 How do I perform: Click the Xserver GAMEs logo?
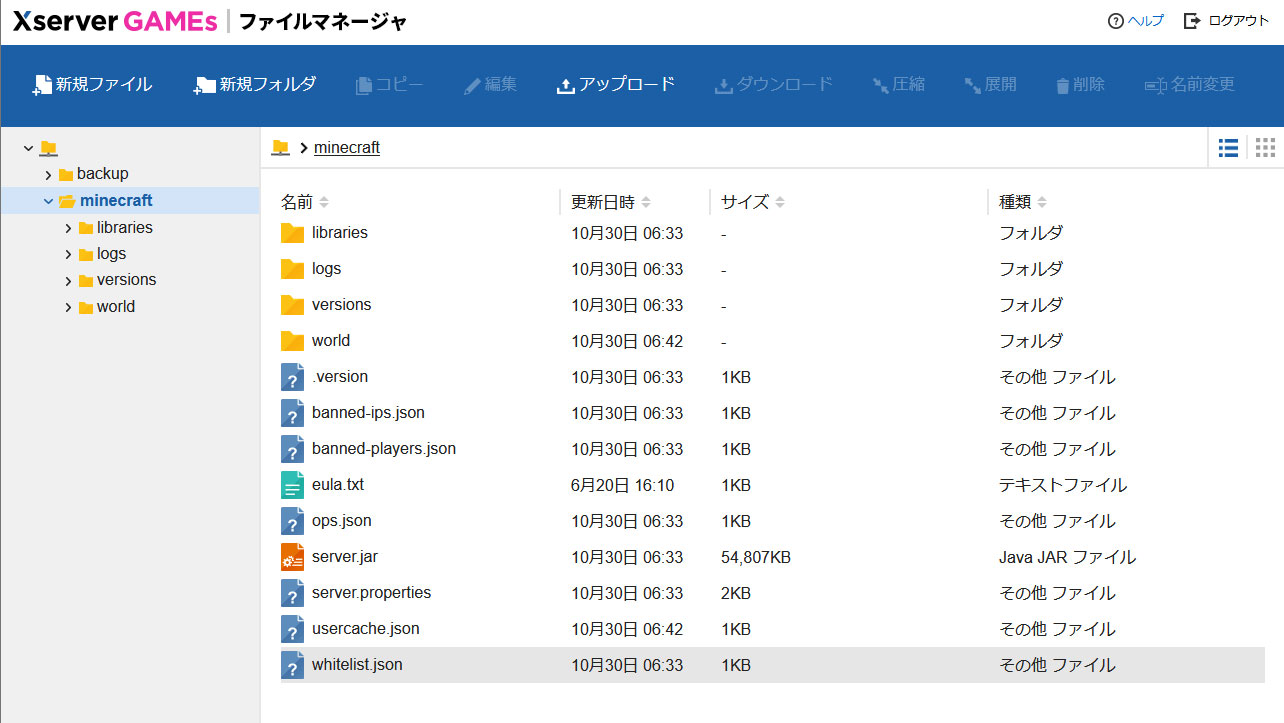click(115, 21)
